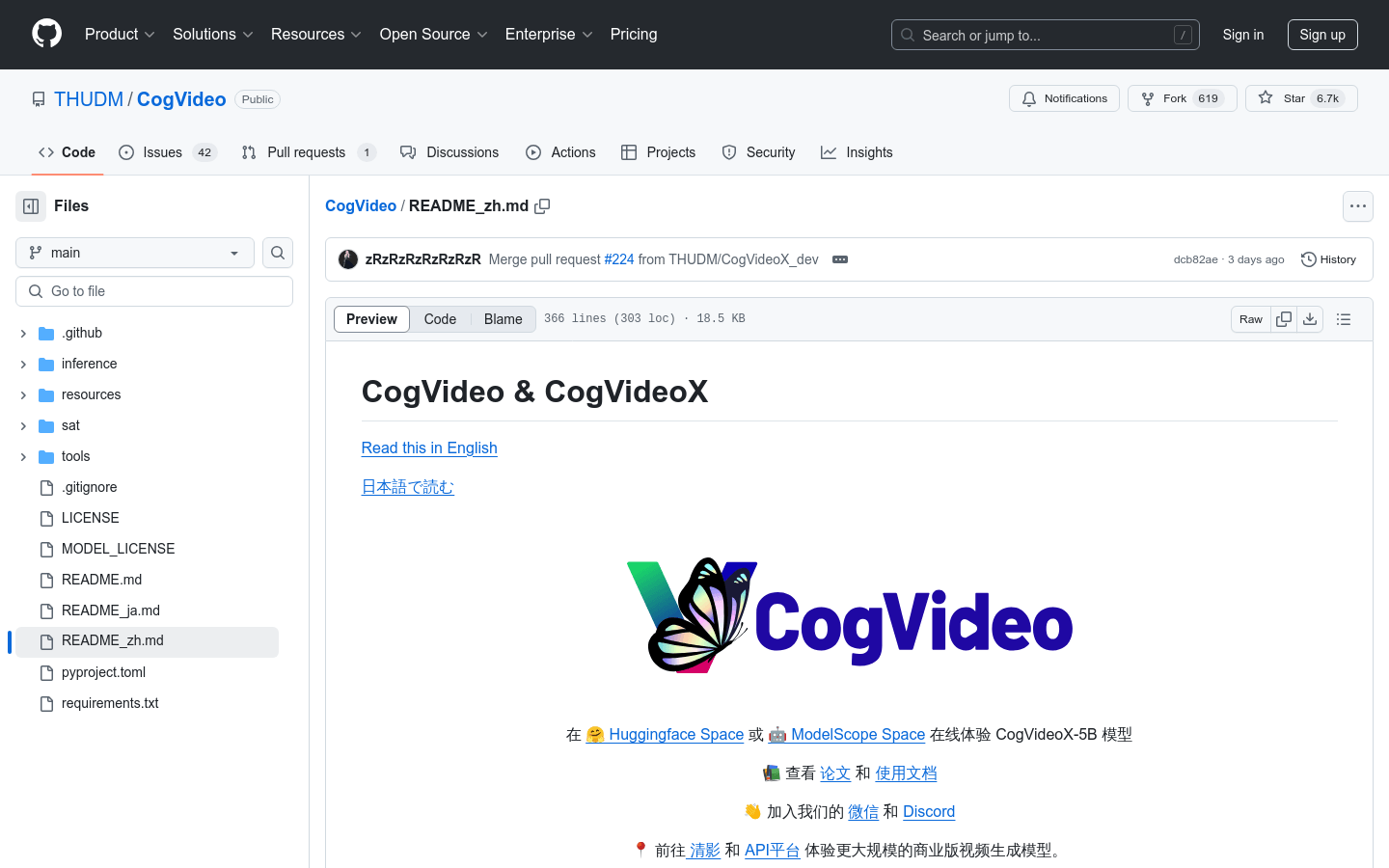The image size is (1389, 868).
Task: Open zRzRzRzRzRzRzR avatar profile
Action: 348,259
